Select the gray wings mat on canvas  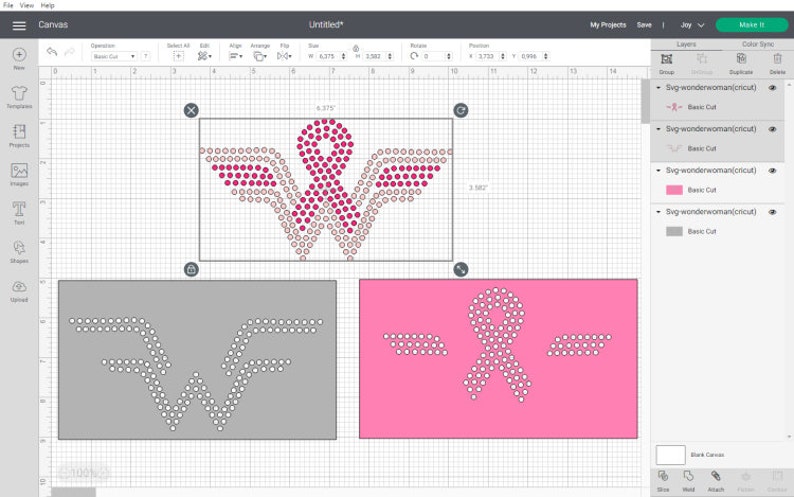point(197,360)
